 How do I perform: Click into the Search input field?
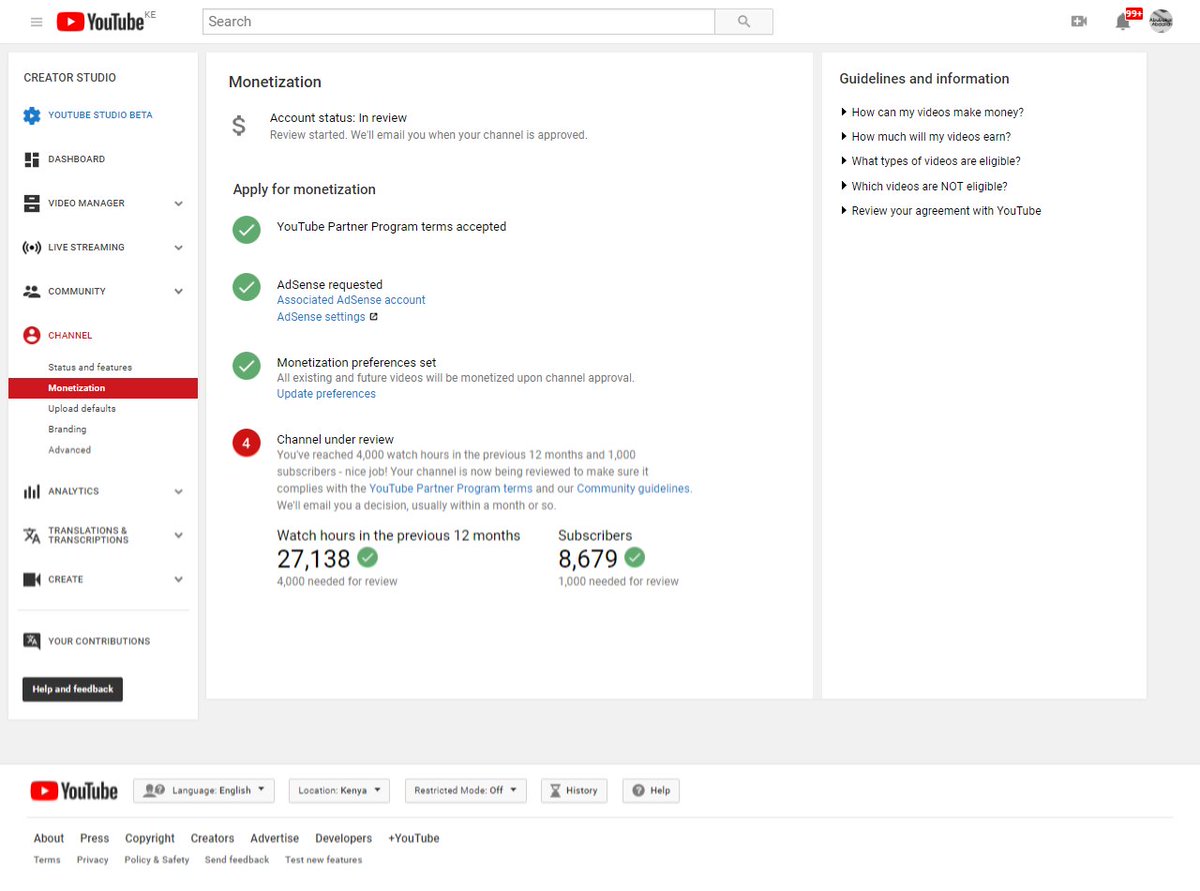pyautogui.click(x=459, y=21)
